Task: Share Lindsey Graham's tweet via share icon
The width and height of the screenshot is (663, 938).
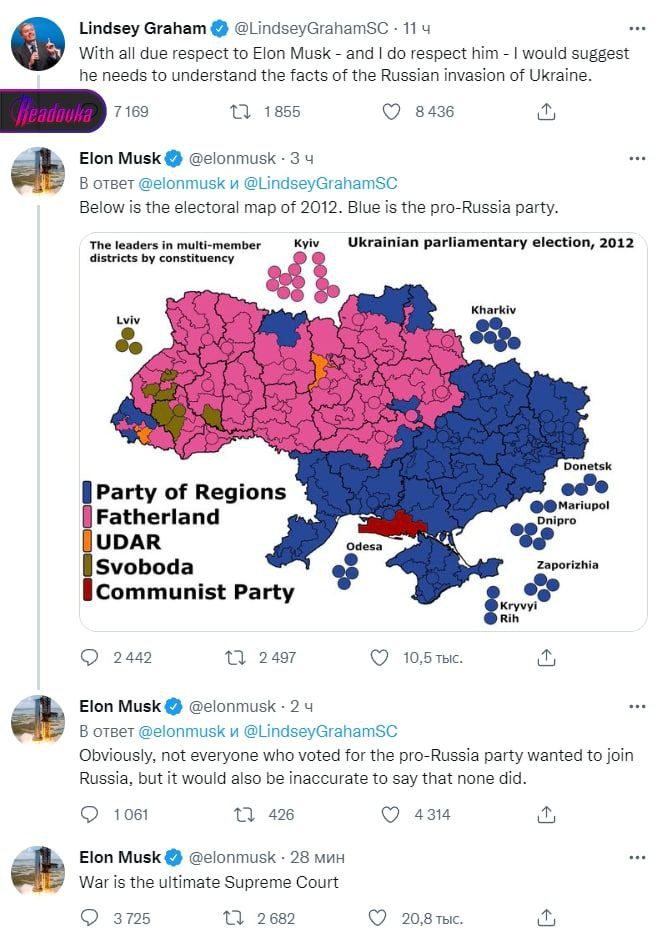Action: (546, 112)
